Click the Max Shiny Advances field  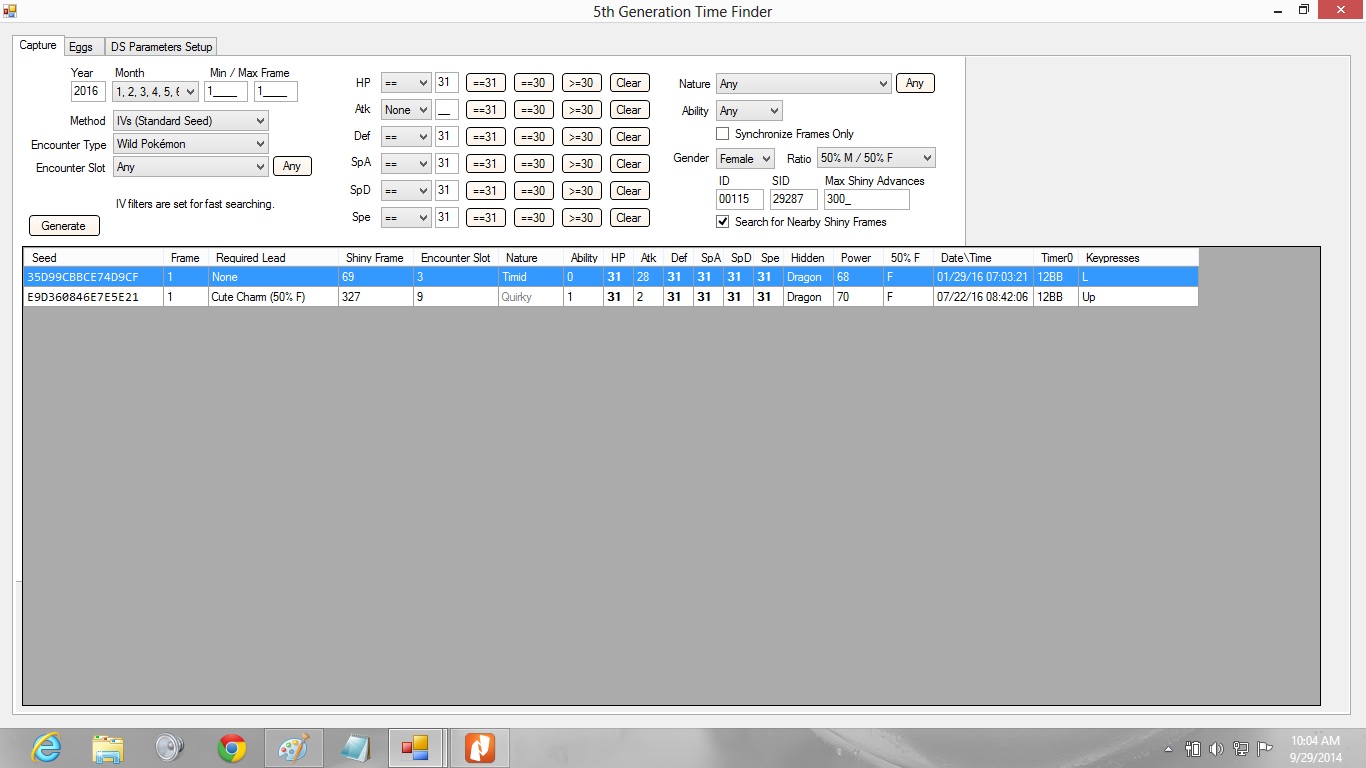[x=866, y=200]
